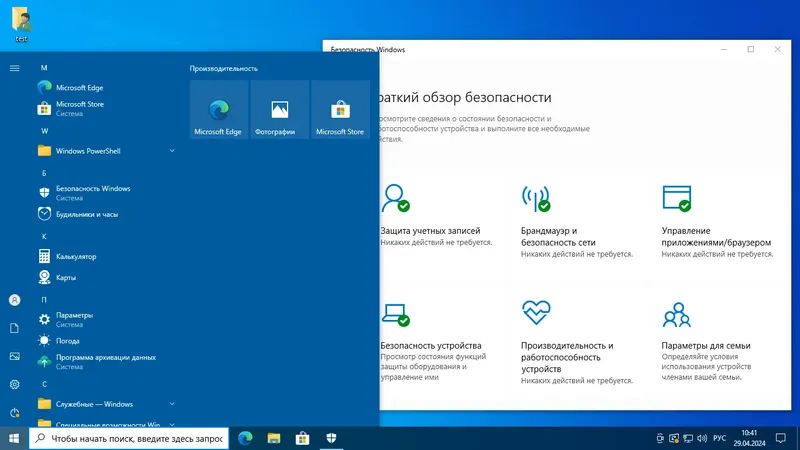Viewport: 800px width, 450px height.
Task: Open Settings gear in Start sidebar
Action: (x=14, y=384)
